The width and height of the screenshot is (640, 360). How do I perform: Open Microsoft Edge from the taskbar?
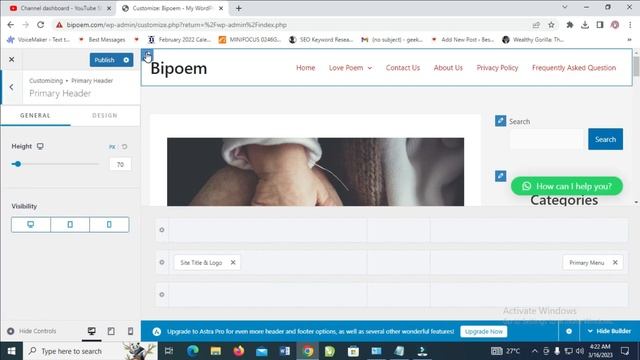click(193, 351)
